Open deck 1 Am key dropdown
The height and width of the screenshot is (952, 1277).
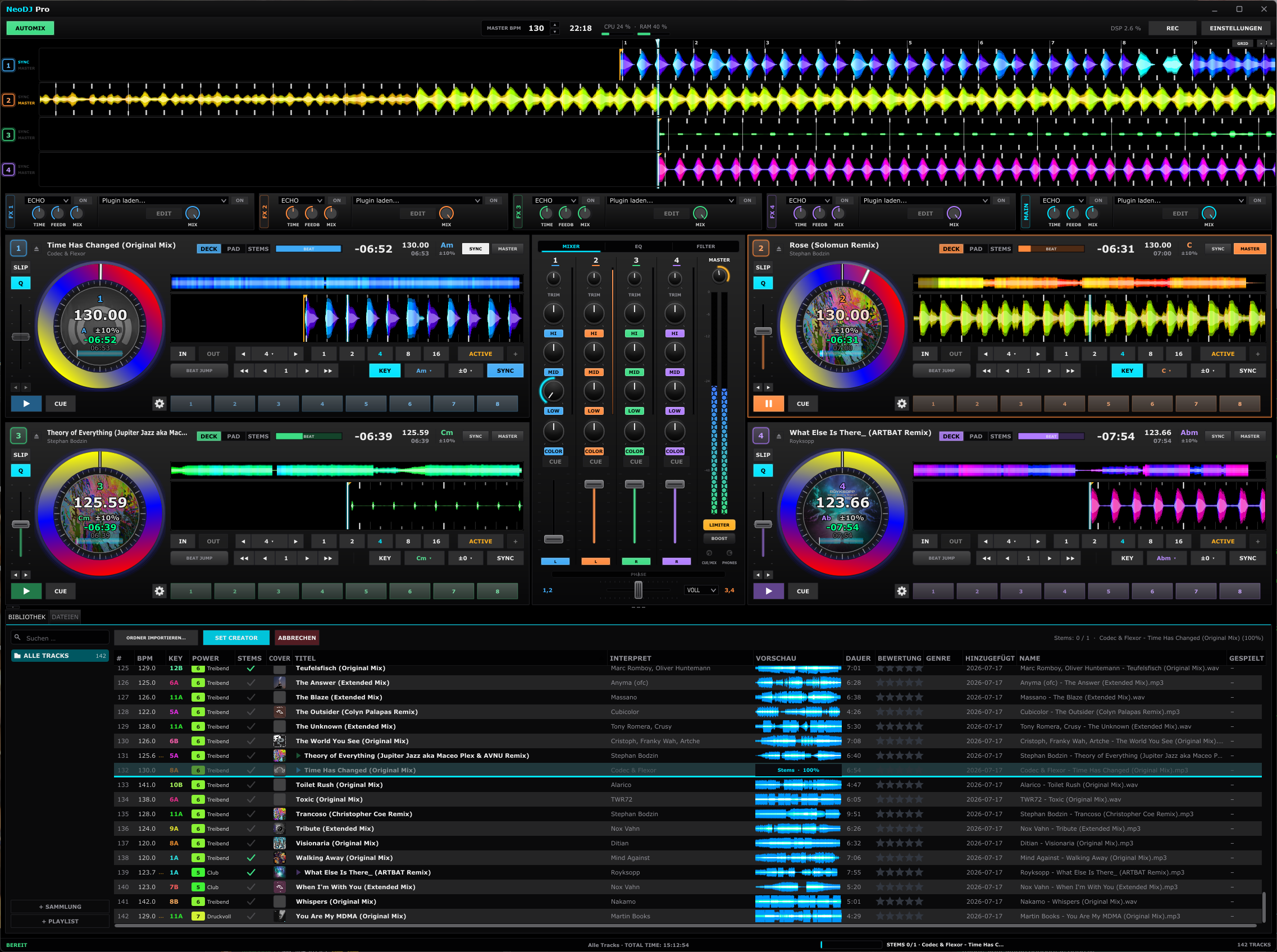tap(424, 371)
